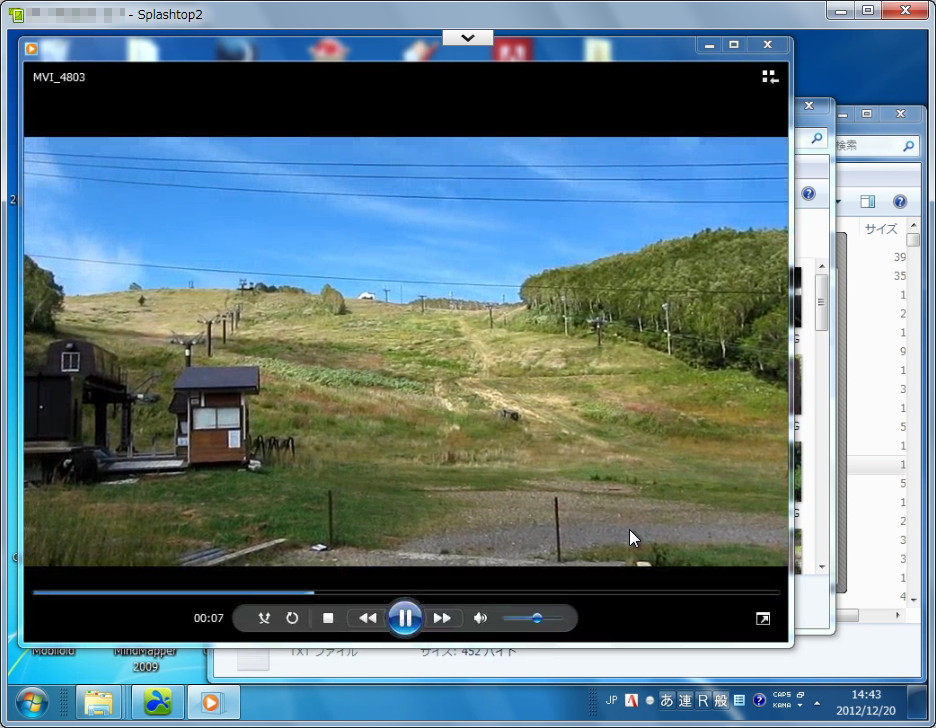Open the IME tools menu

(740, 700)
